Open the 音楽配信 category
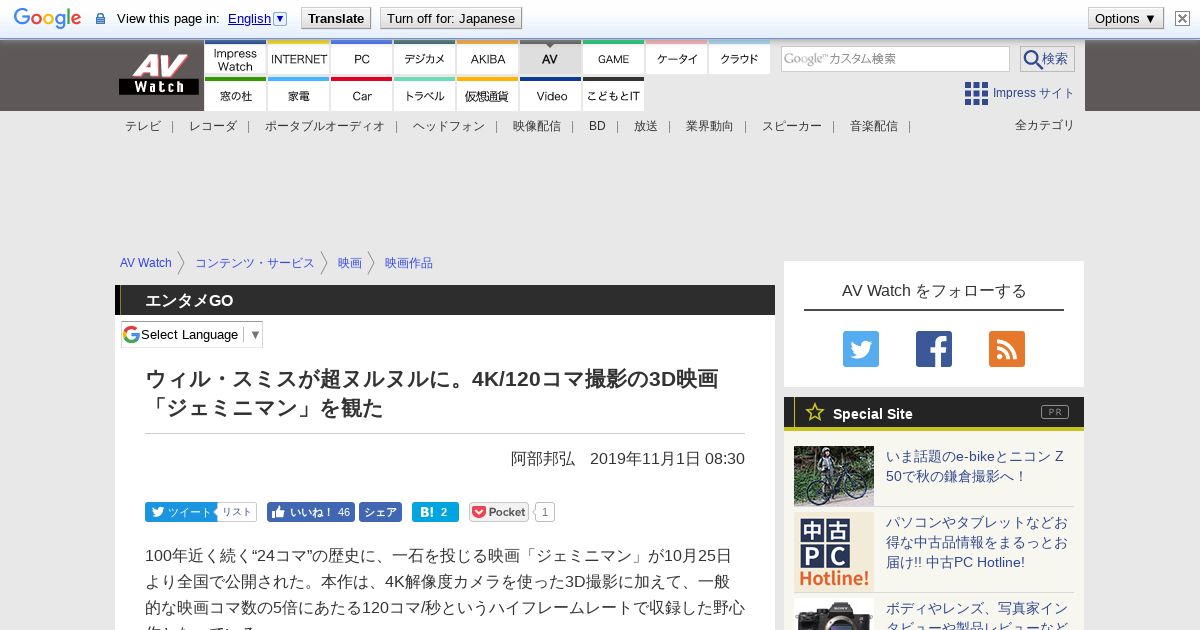This screenshot has height=630, width=1200. [x=874, y=126]
